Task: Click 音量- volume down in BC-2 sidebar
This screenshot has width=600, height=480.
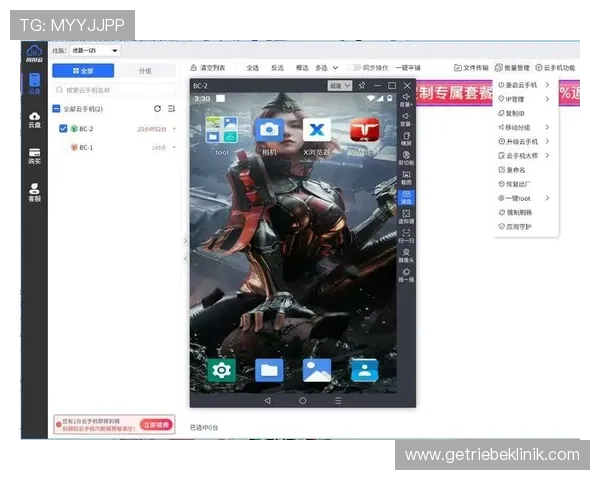Action: 406,119
